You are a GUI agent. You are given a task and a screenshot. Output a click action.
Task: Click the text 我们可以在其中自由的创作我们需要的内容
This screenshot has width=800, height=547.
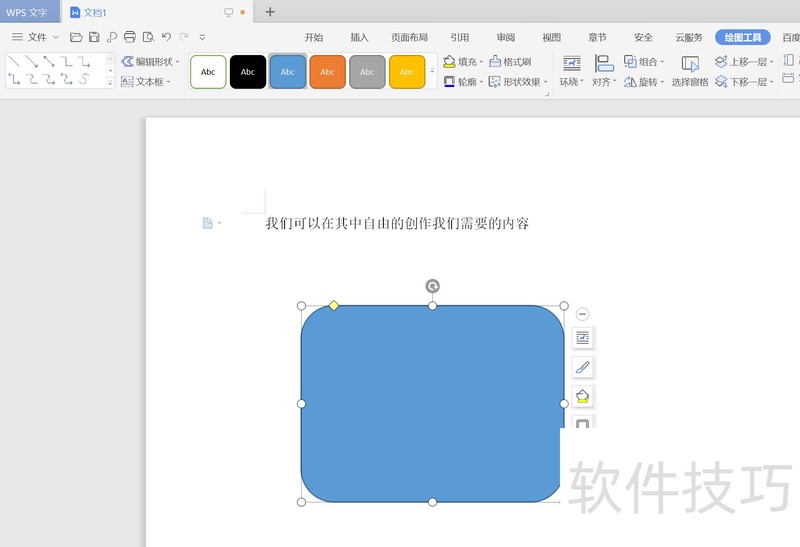point(397,223)
